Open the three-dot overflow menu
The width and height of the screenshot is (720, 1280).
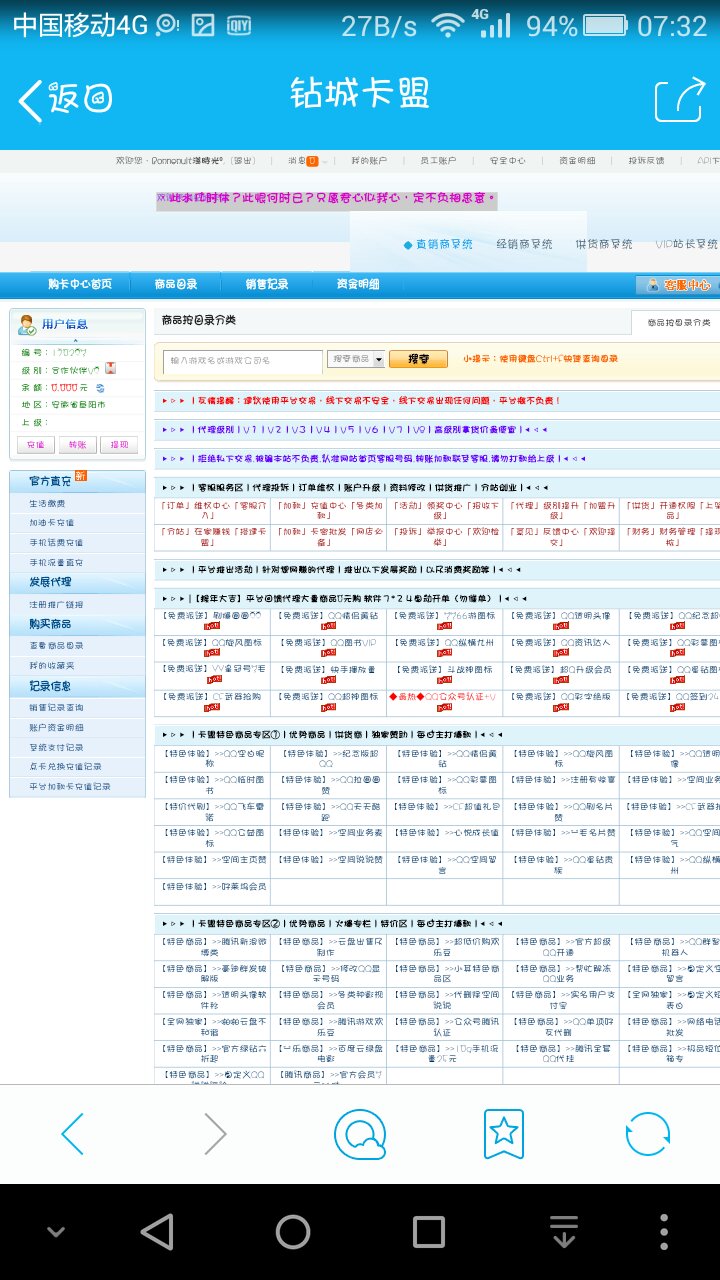(x=664, y=1232)
